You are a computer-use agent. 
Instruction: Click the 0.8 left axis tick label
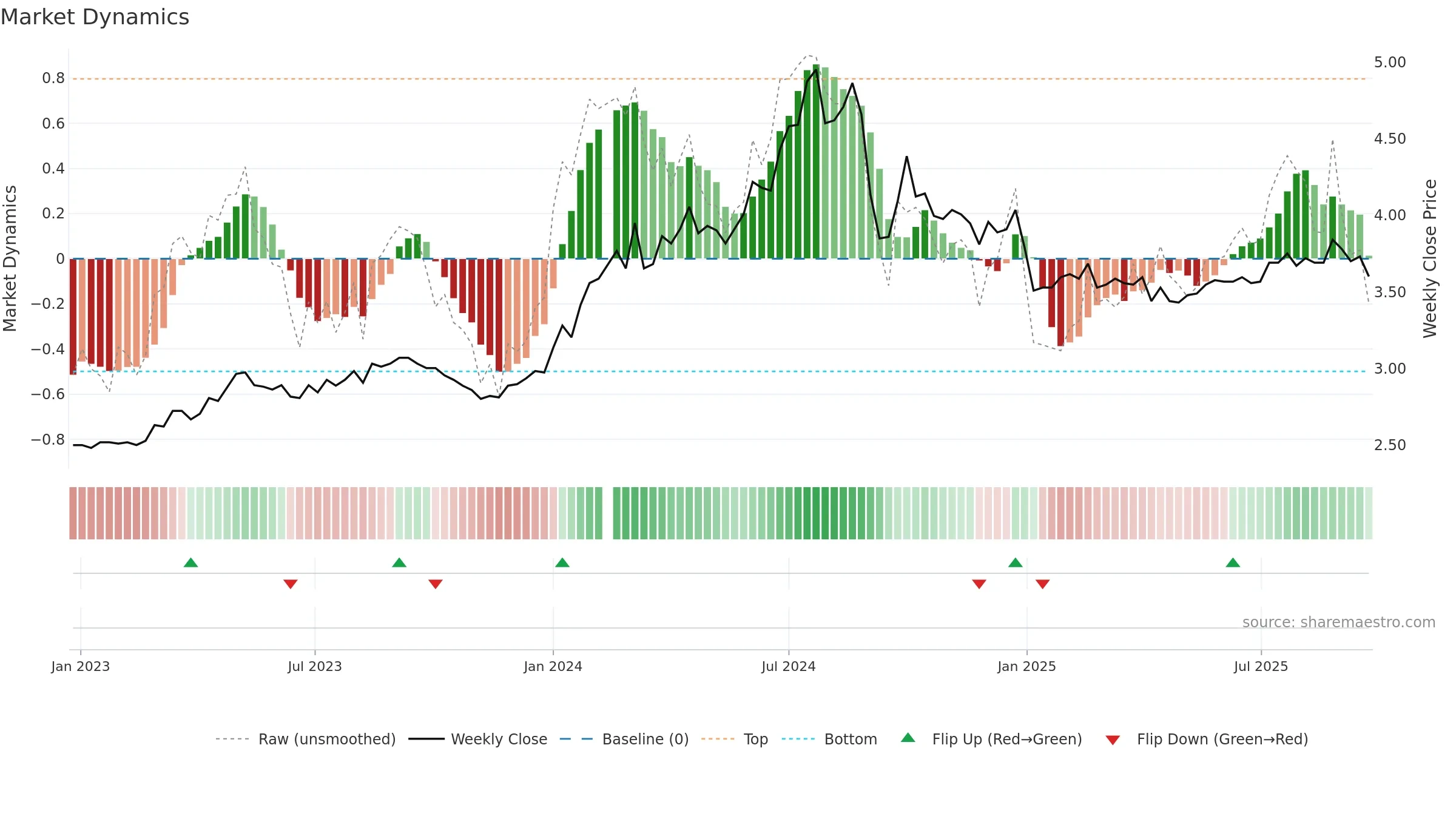53,78
